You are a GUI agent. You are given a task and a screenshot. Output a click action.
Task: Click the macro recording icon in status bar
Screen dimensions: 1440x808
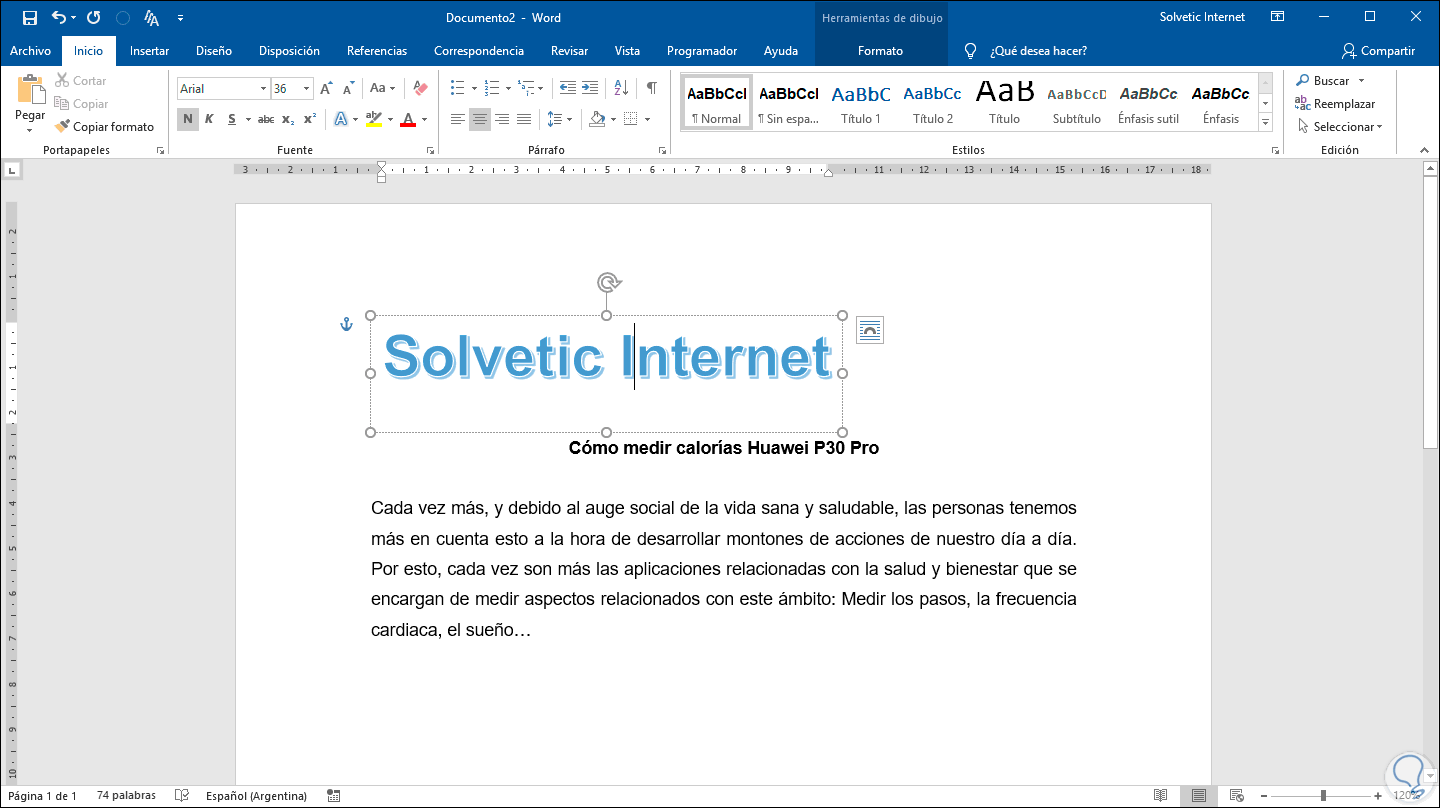334,796
